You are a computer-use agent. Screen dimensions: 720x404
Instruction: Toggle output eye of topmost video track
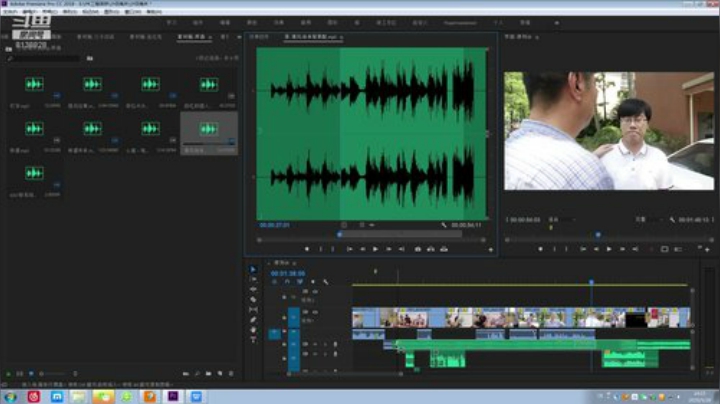(x=315, y=292)
